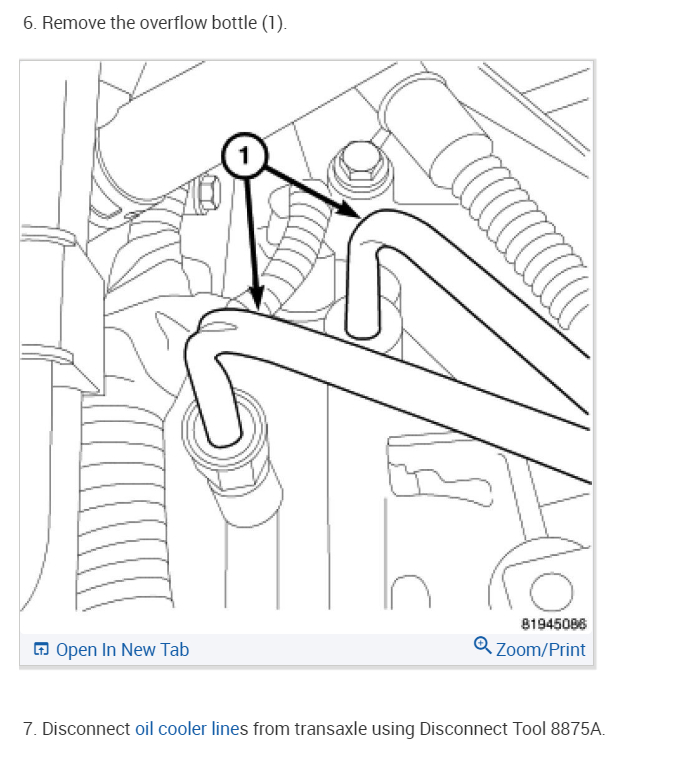The height and width of the screenshot is (760, 680).
Task: Click arrowhead pointing at lower hose
Action: (256, 298)
